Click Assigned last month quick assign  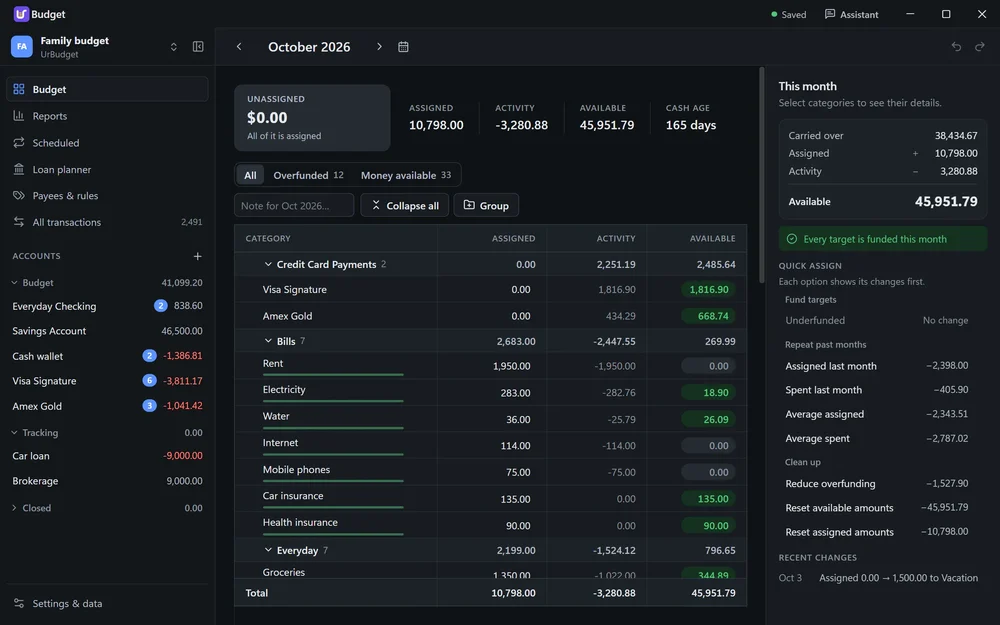pos(876,365)
